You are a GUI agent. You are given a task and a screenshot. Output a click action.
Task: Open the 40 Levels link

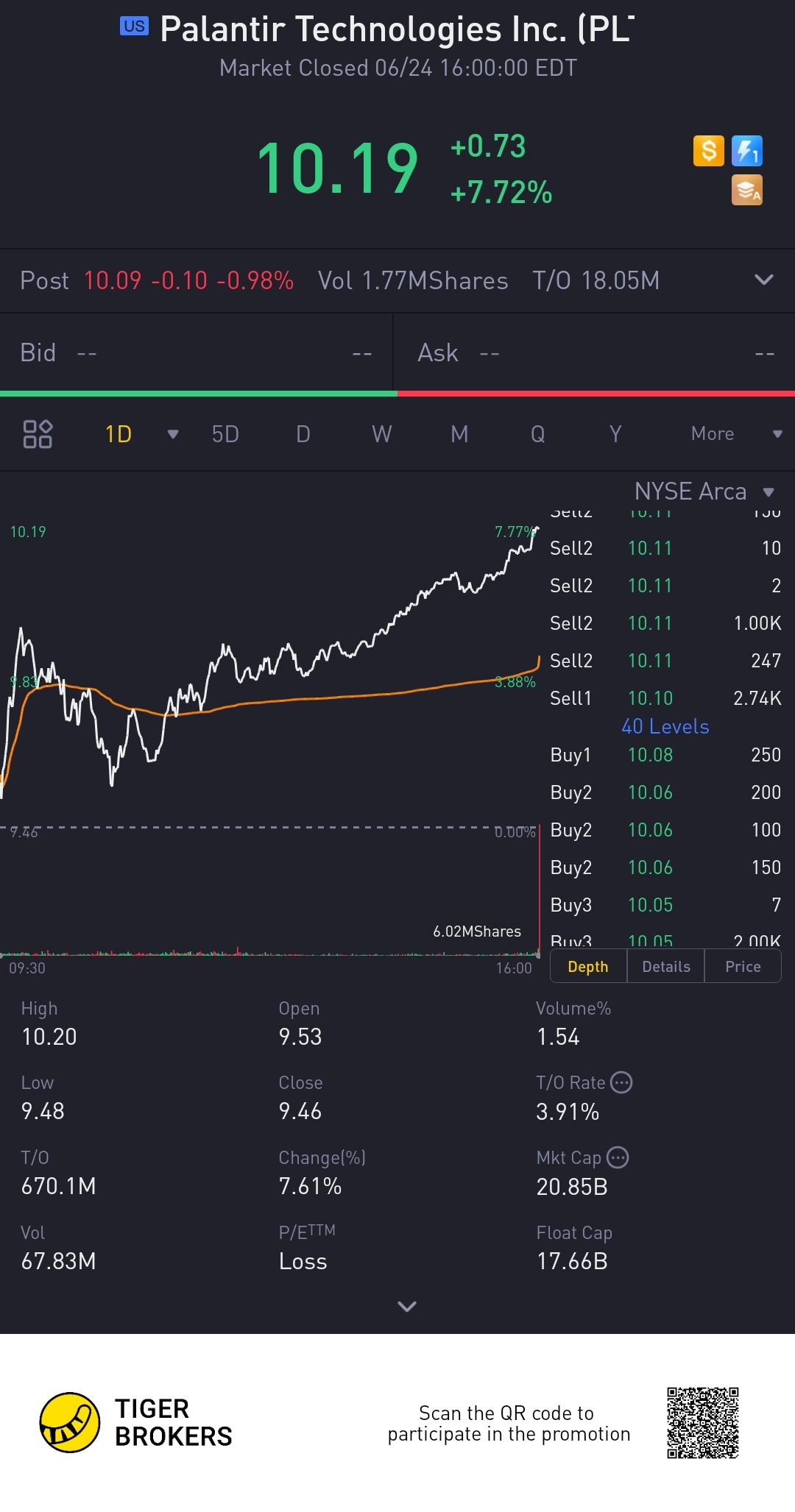pyautogui.click(x=665, y=726)
